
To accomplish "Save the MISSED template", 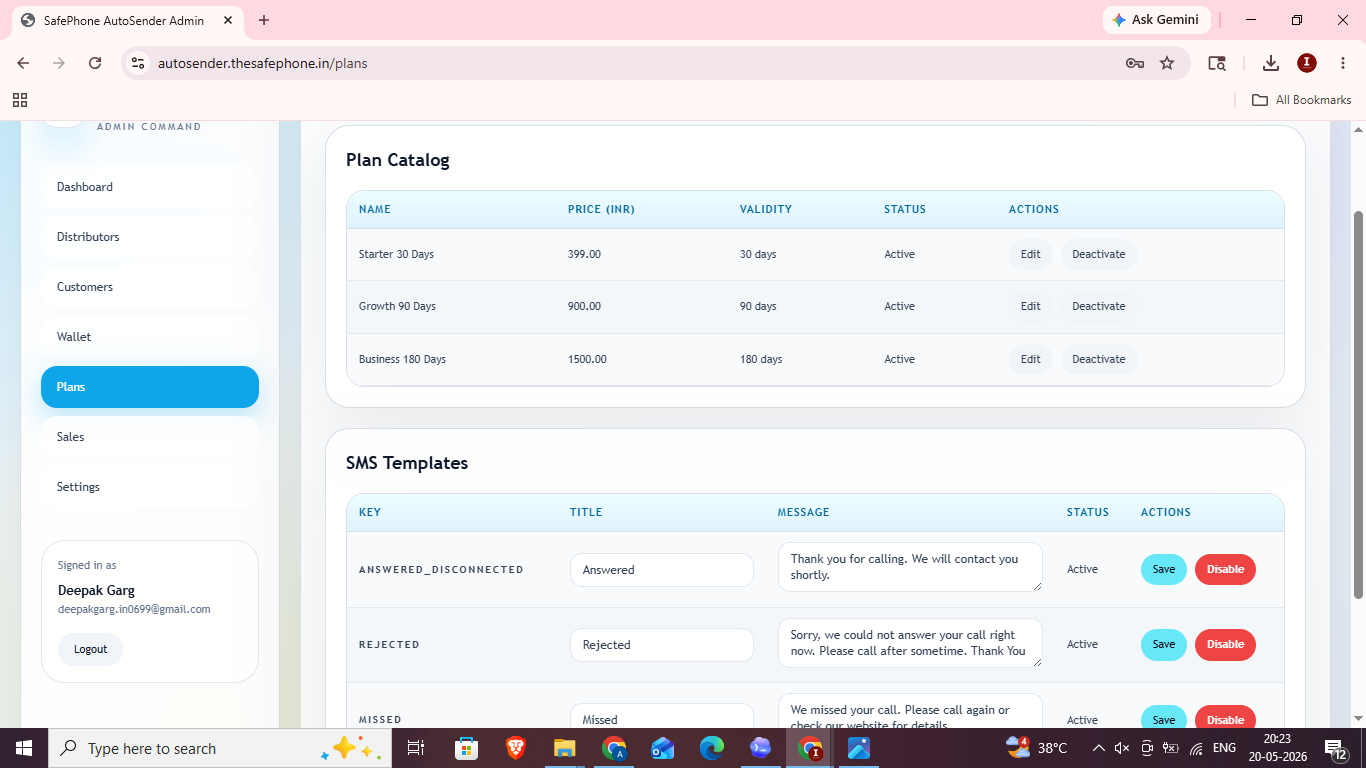I will [x=1164, y=717].
